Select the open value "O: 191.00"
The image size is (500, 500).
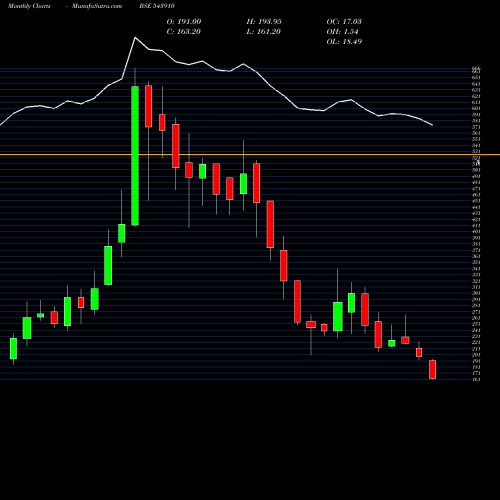pos(184,22)
